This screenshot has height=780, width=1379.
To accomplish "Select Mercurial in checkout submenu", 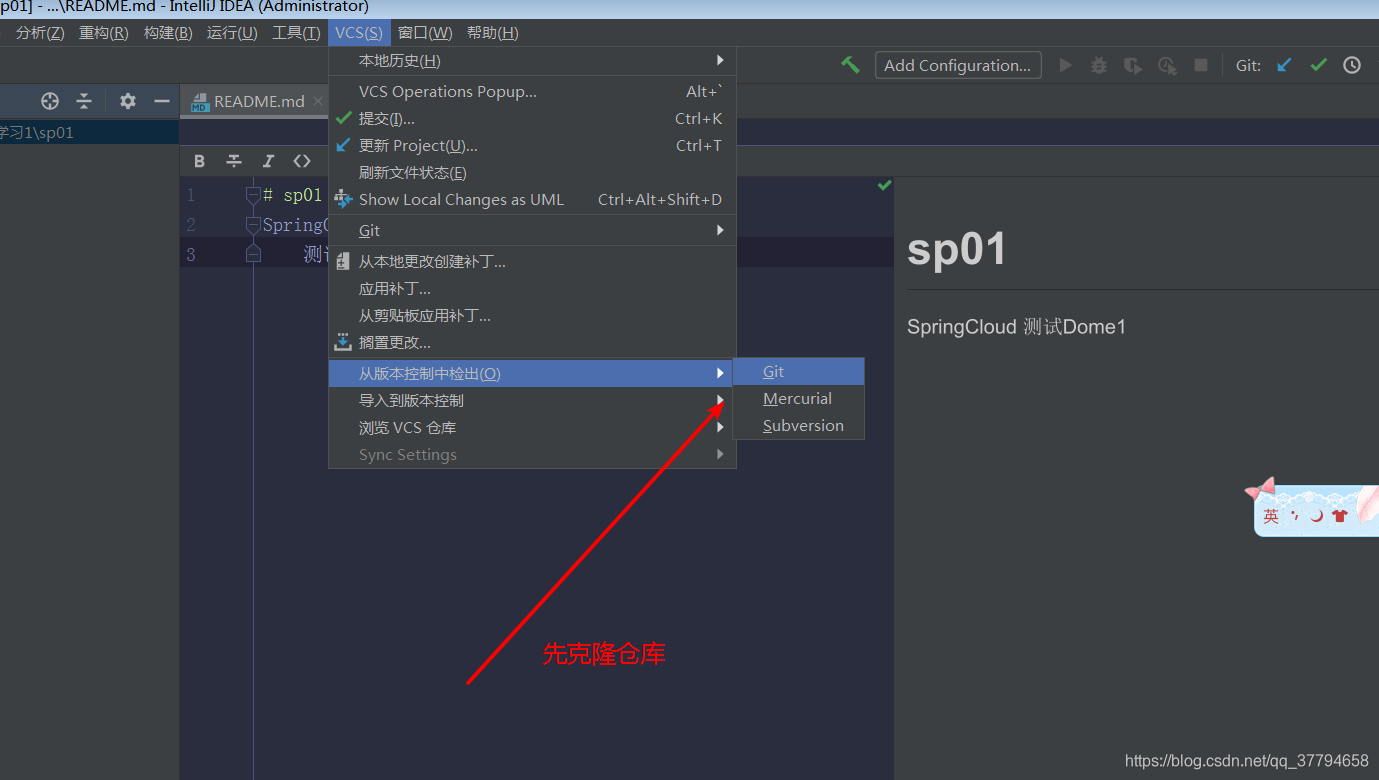I will point(799,398).
